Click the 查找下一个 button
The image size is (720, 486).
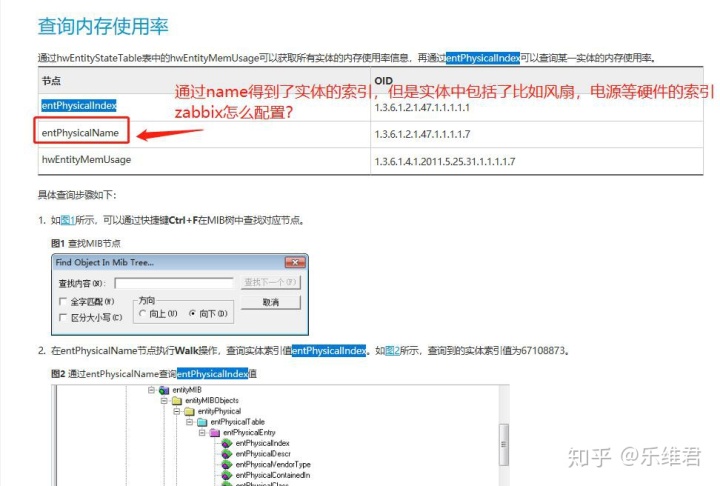[x=270, y=282]
